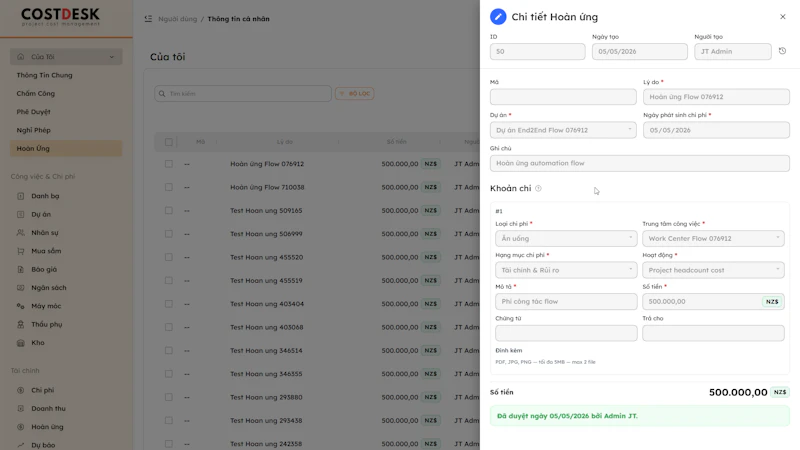Sort by the Số tiền column header
This screenshot has height=450, width=800.
[x=396, y=142]
